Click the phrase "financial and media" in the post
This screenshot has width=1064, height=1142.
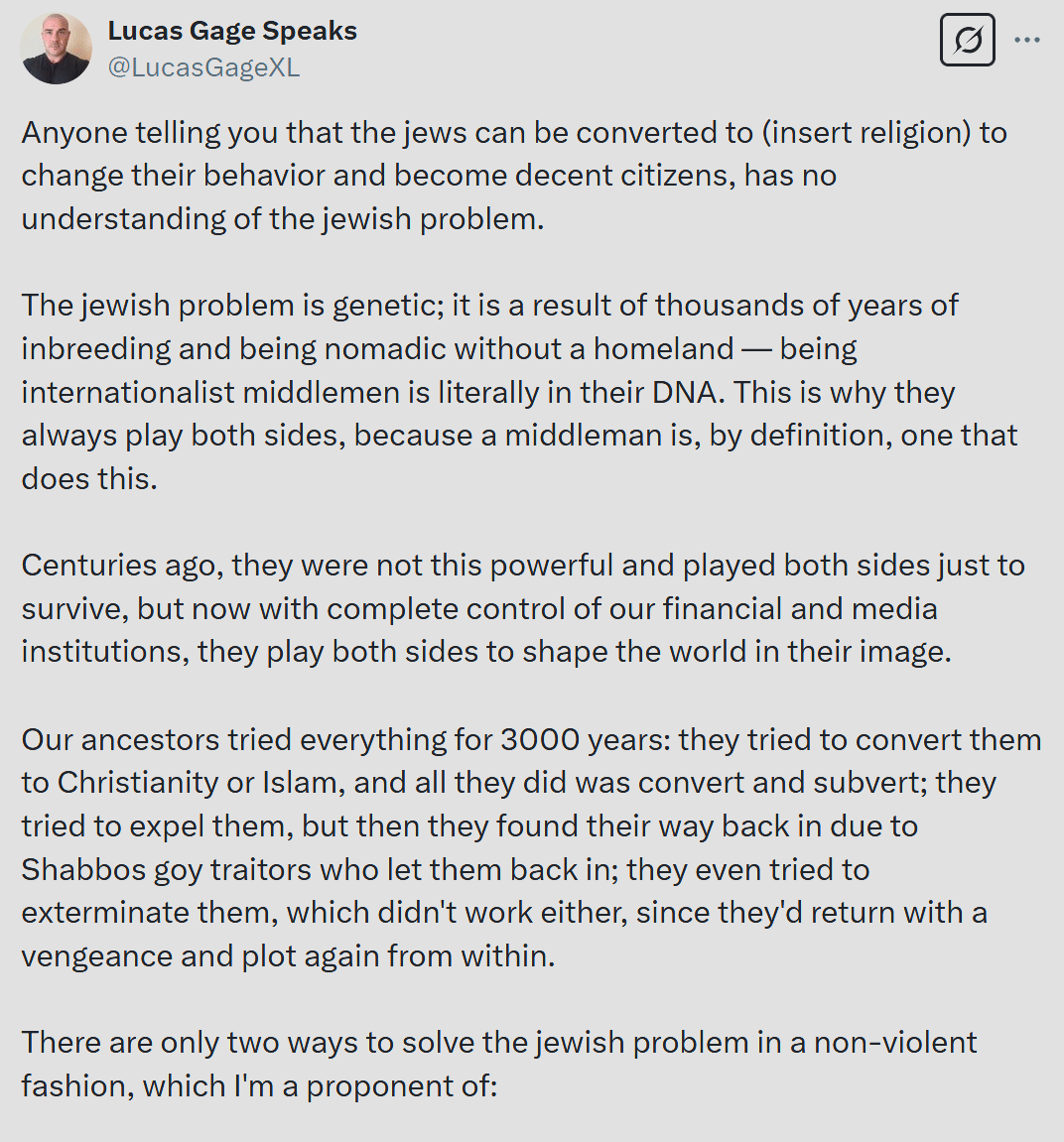click(799, 608)
